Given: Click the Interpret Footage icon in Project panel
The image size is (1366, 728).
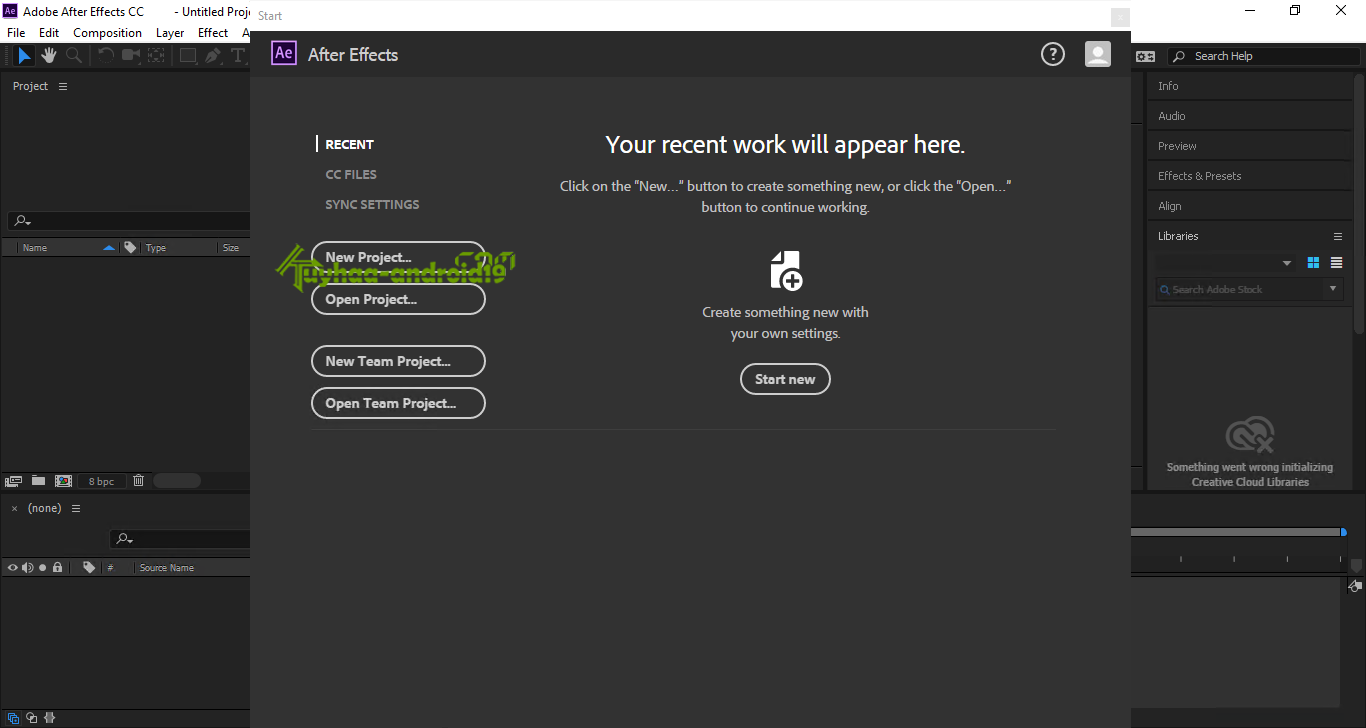Looking at the screenshot, I should click(14, 481).
